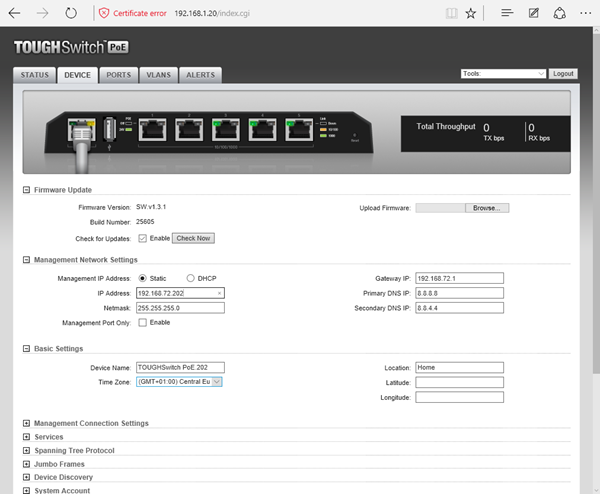
Task: Open the Time Zone dropdown
Action: [179, 382]
